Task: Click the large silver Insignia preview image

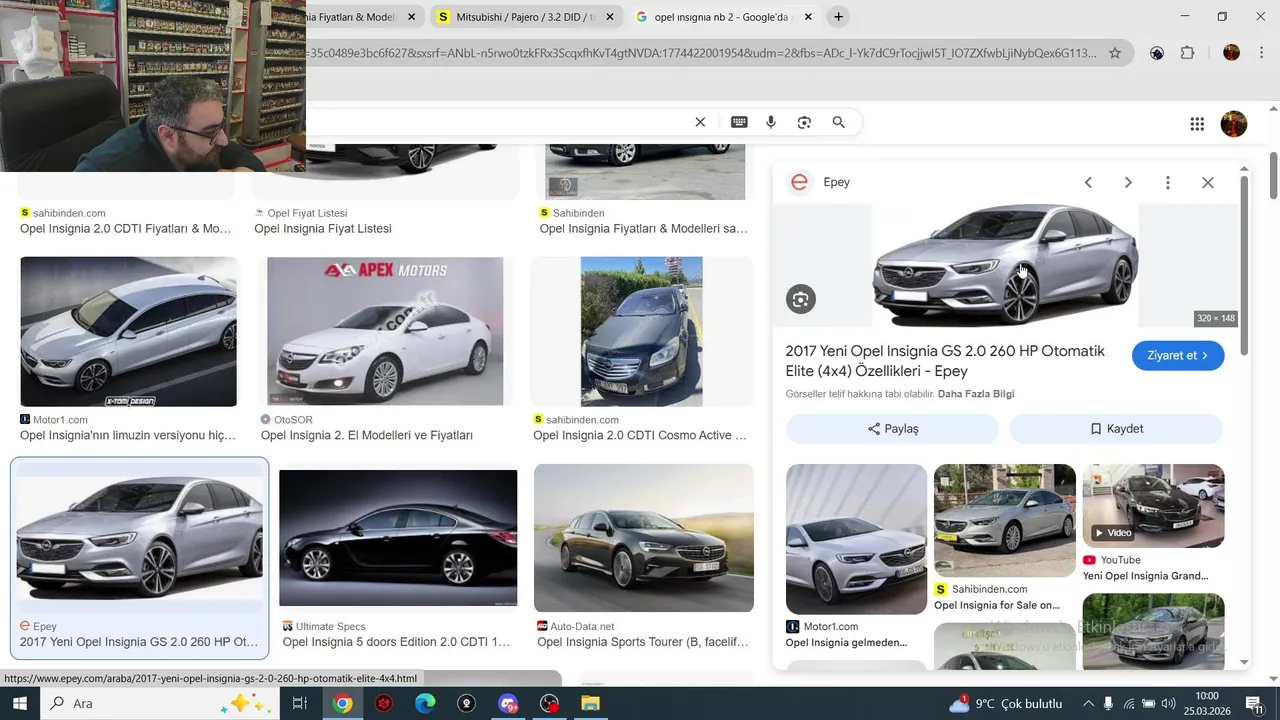Action: (x=1005, y=265)
